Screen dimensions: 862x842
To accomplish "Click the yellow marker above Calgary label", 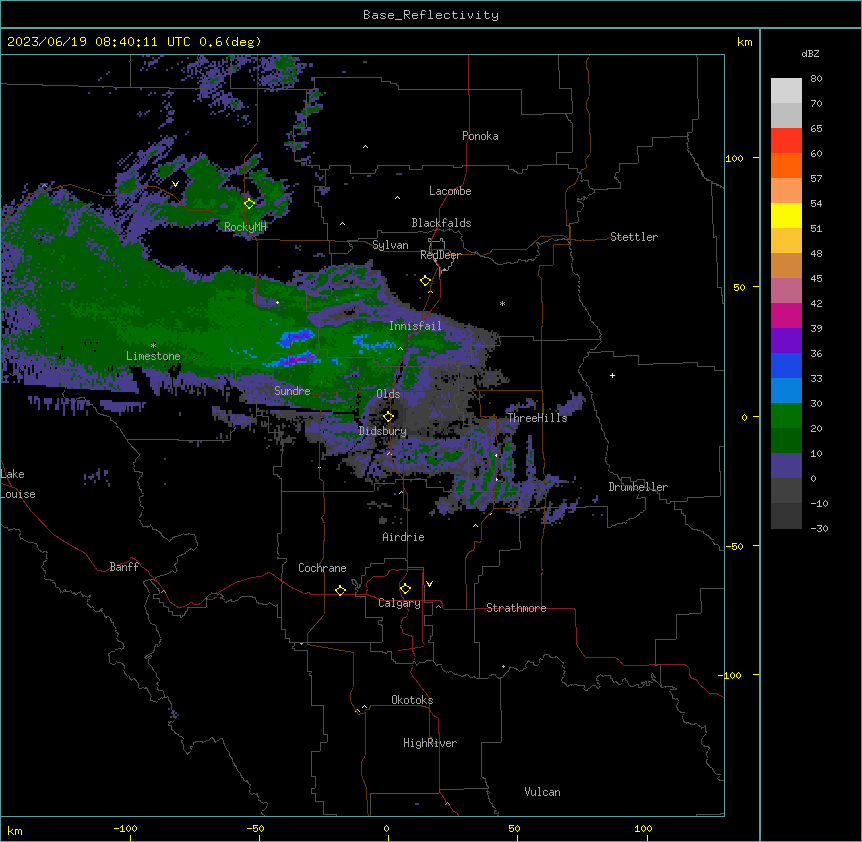I will tap(406, 589).
